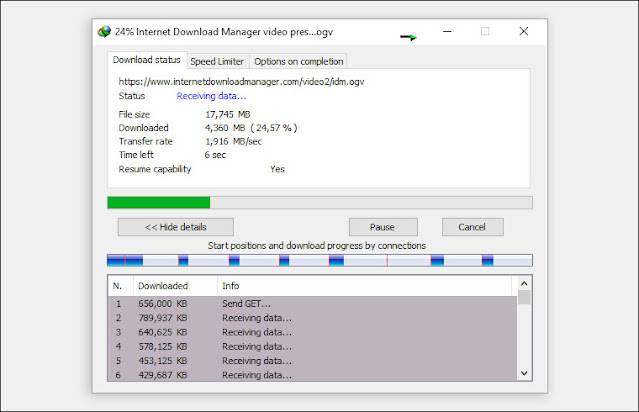Click the IDM globe icon in title bar
Screen dimensions: 639x412
(x=104, y=31)
